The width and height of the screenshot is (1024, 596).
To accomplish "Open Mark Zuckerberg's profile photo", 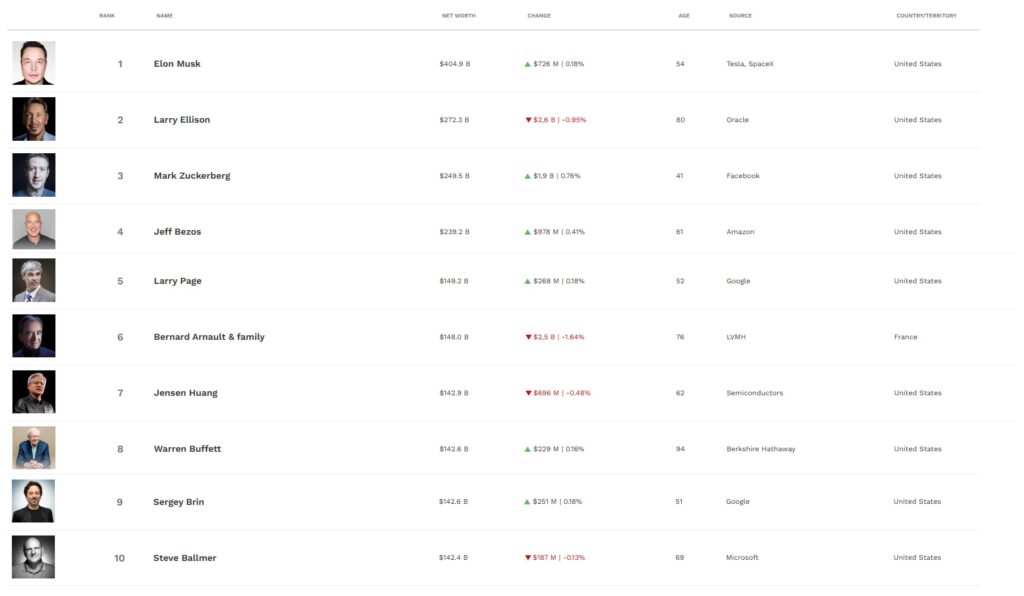I will [x=34, y=175].
